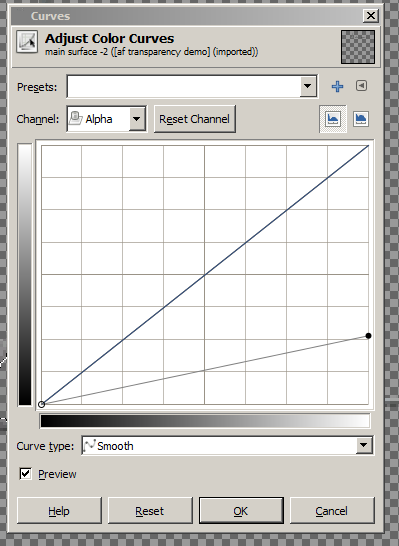Open the Curve type Smooth dropdown
This screenshot has height=546, width=399.
[228, 445]
